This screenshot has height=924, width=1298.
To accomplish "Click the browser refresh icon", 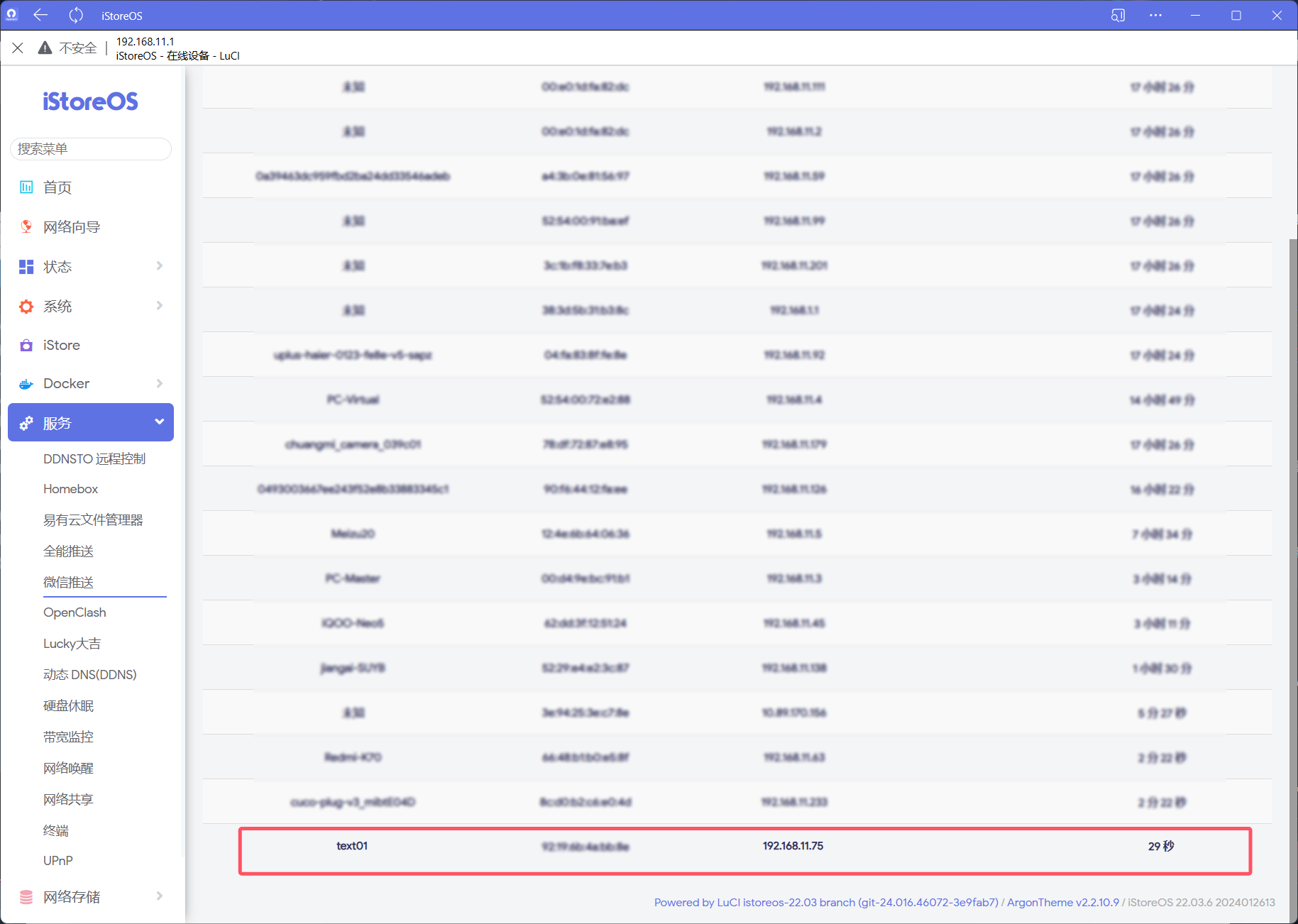I will 76,16.
